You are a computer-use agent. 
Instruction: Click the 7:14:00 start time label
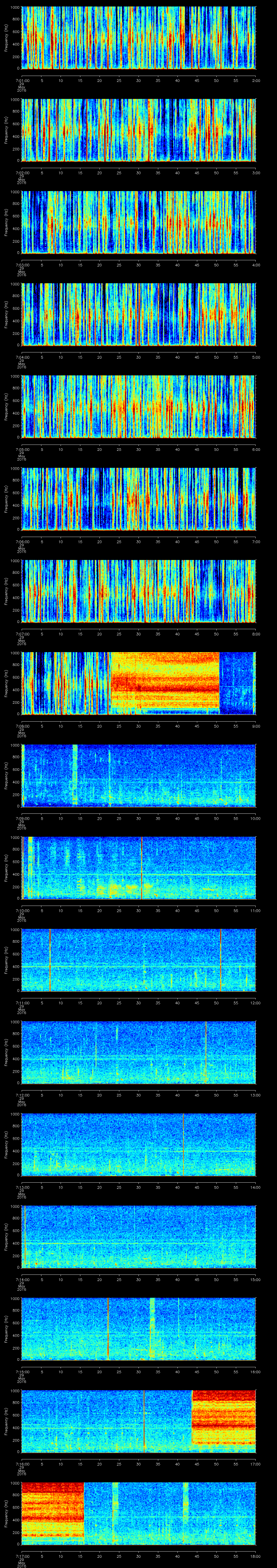click(22, 1279)
